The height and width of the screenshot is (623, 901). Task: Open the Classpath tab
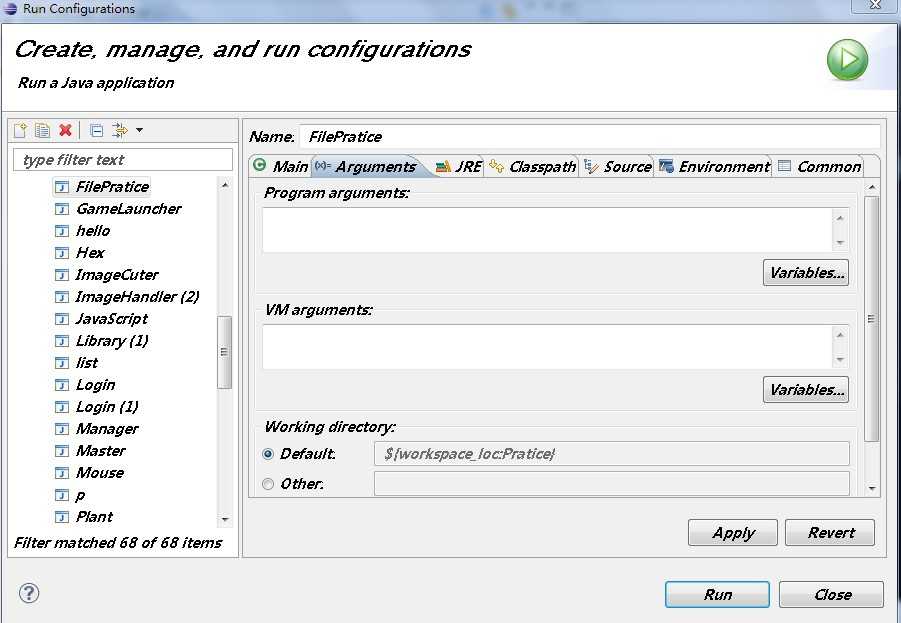[x=533, y=167]
